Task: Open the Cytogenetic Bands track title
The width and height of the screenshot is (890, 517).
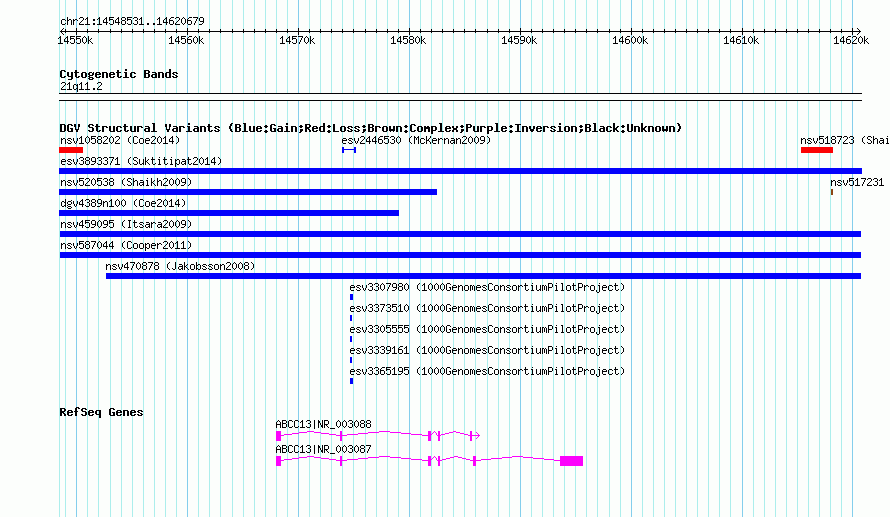Action: point(119,74)
